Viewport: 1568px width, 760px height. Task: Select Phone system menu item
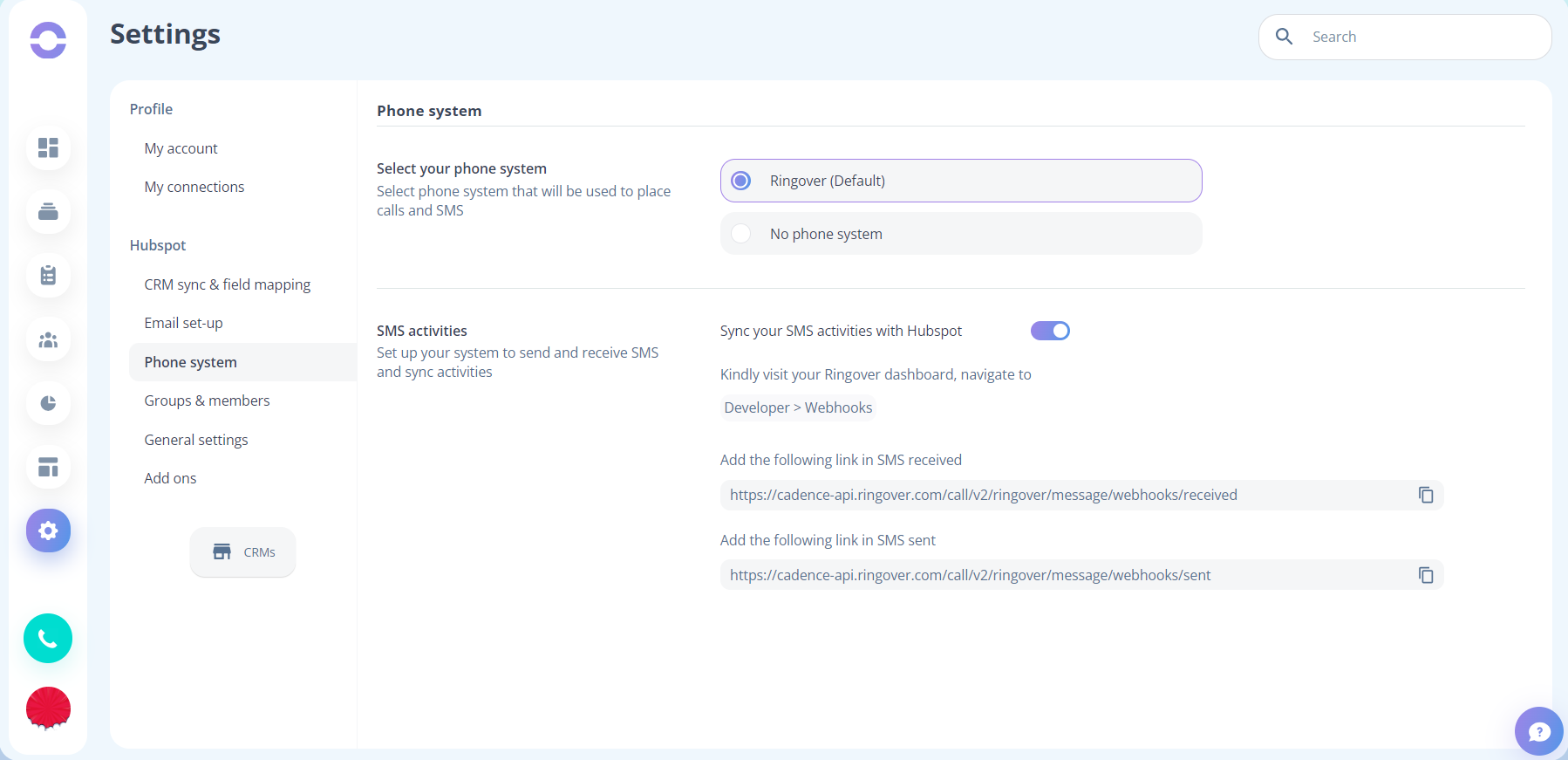tap(242, 362)
